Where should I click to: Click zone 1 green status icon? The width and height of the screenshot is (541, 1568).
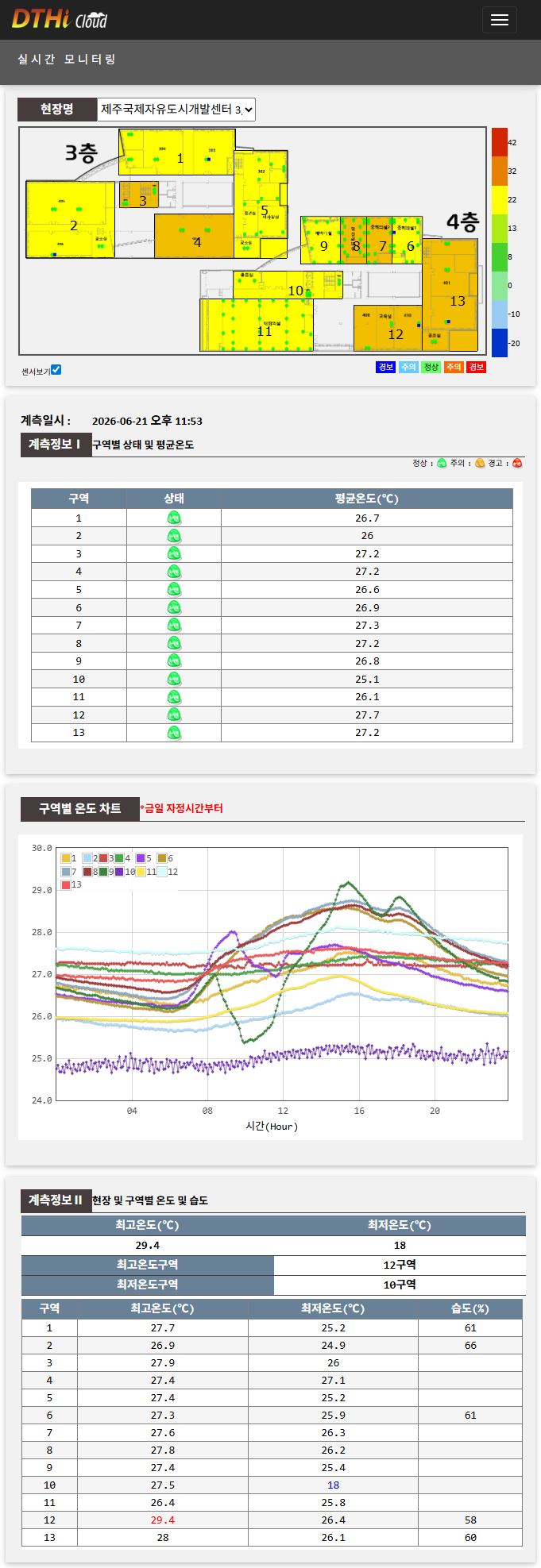[174, 518]
